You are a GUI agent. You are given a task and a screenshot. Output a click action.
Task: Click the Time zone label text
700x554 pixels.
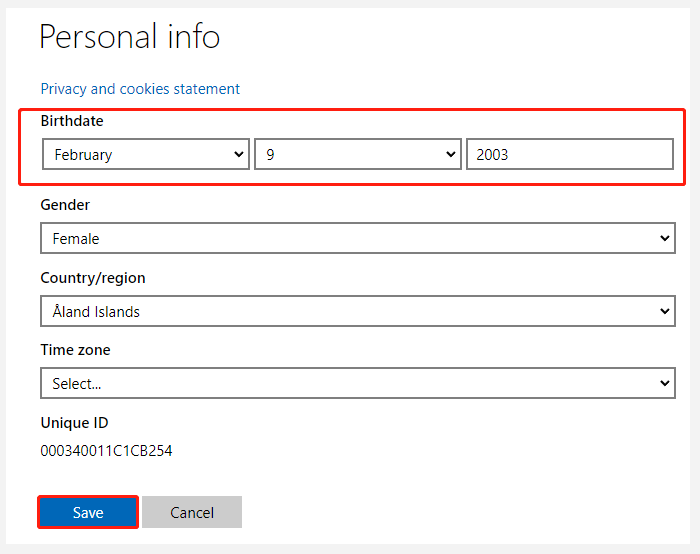click(x=75, y=350)
